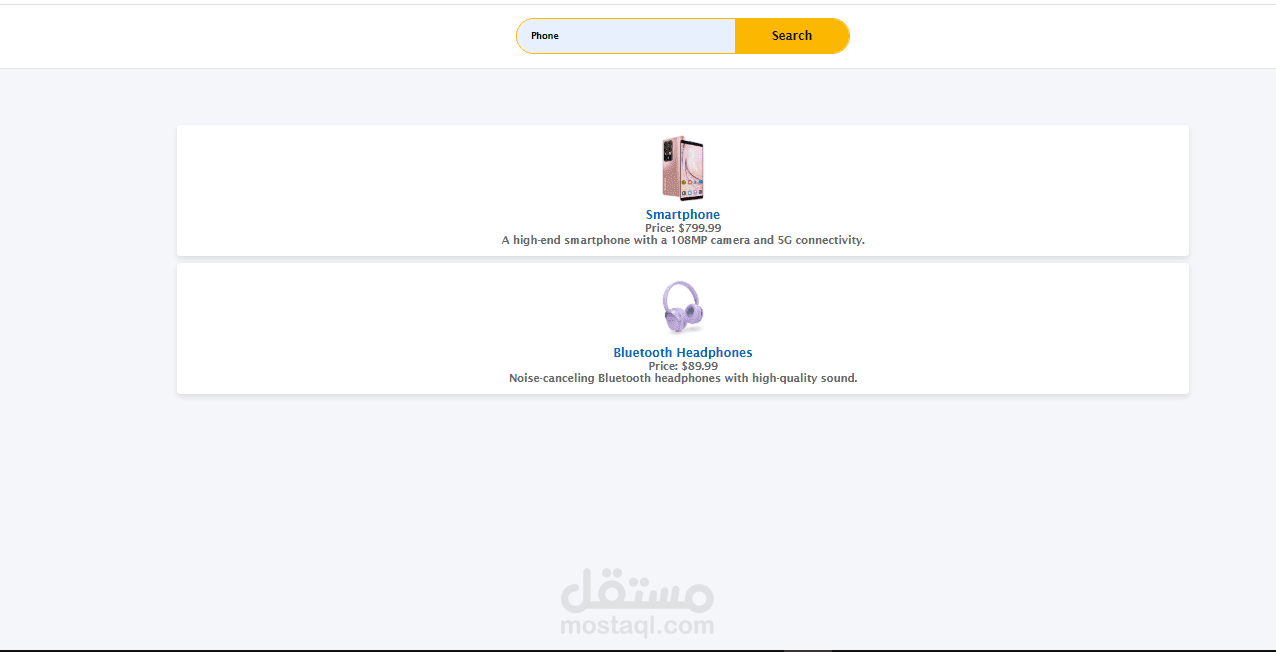Open the Smartphone title link

[683, 215]
